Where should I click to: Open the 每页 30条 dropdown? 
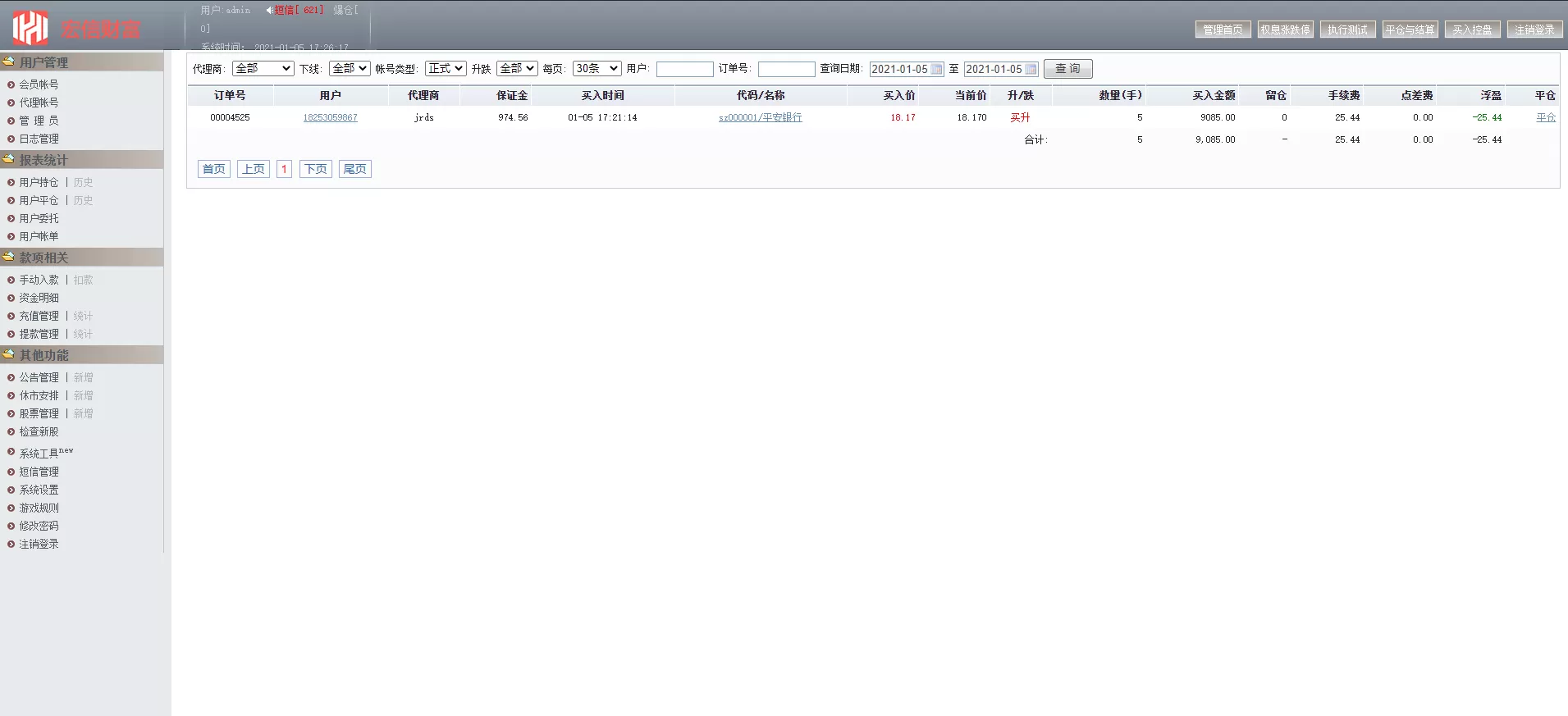(596, 69)
